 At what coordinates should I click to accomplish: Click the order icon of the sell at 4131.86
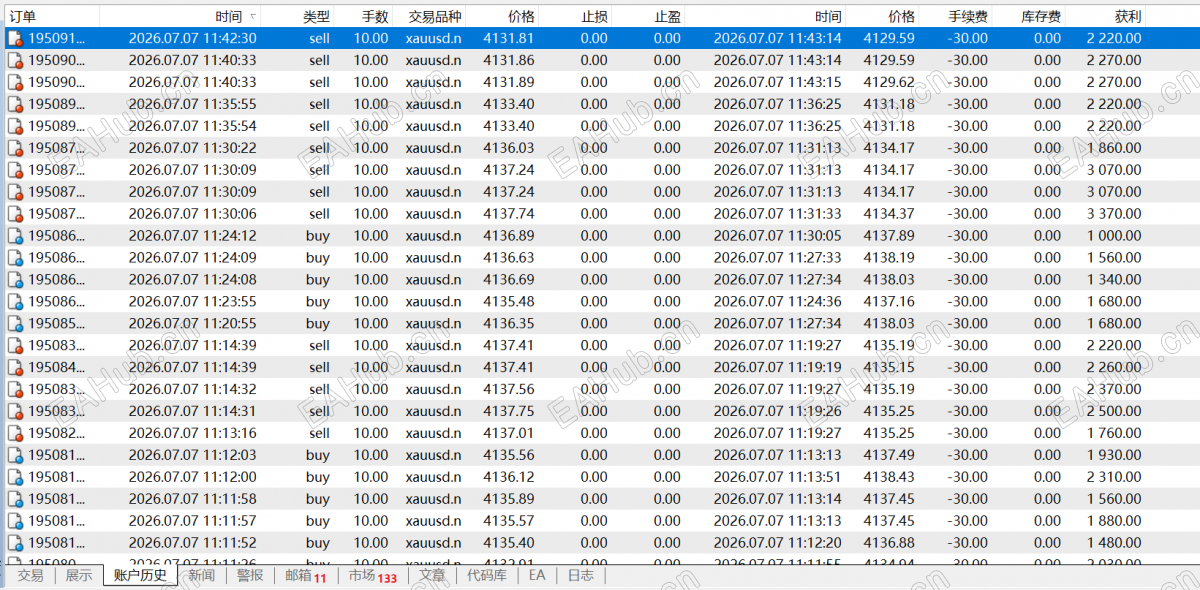coord(15,61)
